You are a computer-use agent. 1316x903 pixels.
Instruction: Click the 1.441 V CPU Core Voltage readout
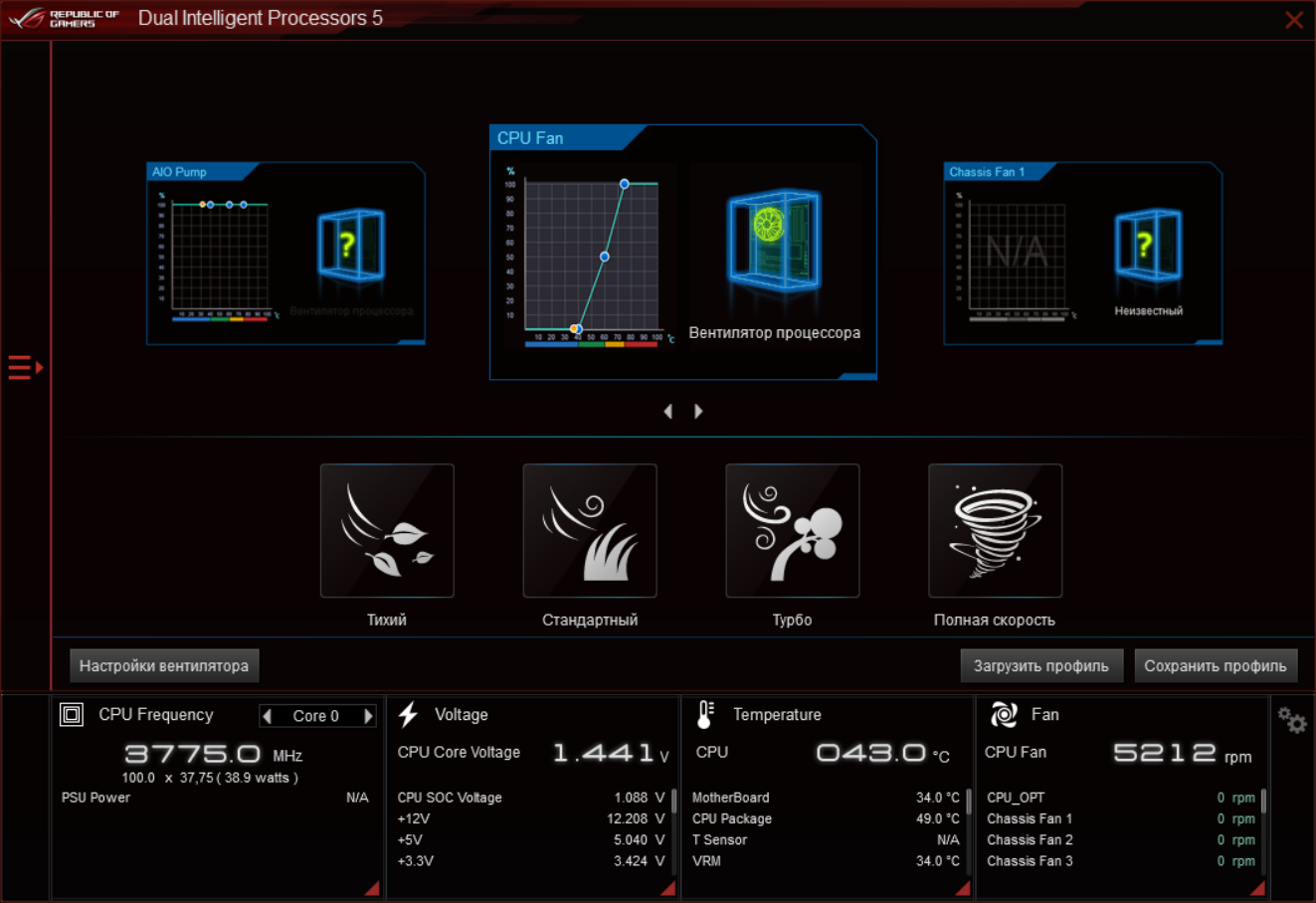611,754
